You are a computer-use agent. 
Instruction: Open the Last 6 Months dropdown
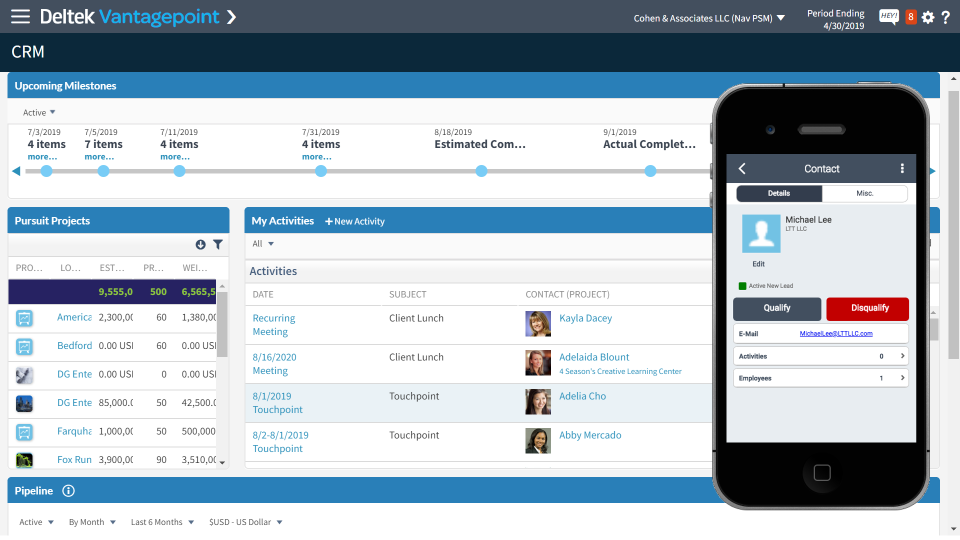point(162,522)
